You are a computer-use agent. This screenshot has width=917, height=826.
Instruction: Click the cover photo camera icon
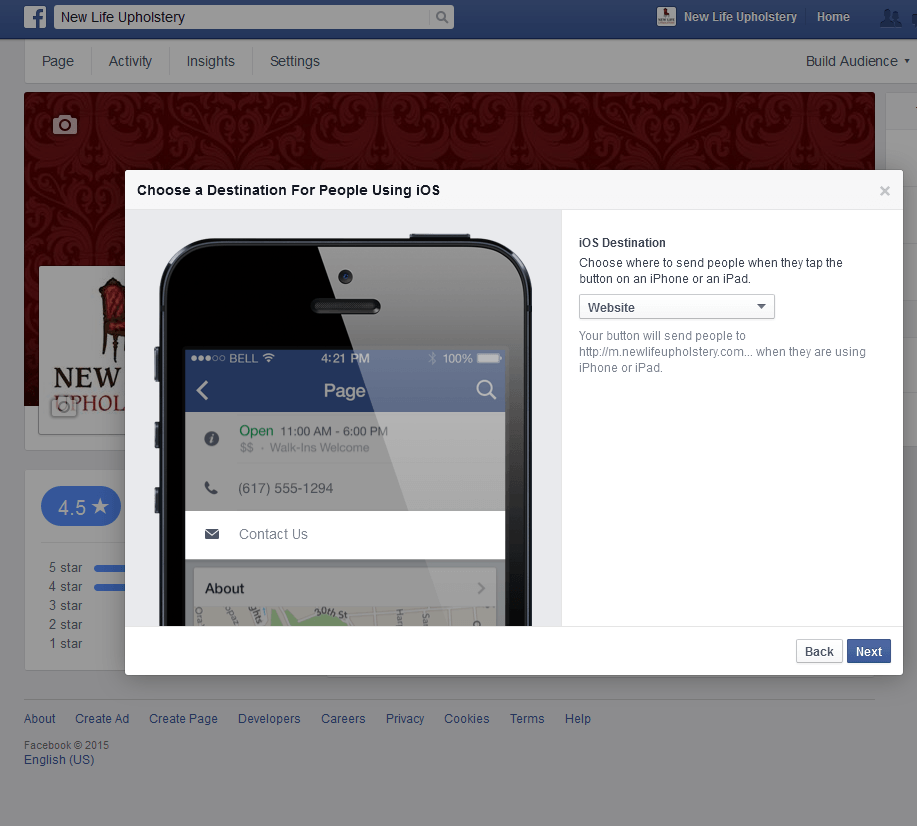tap(65, 125)
